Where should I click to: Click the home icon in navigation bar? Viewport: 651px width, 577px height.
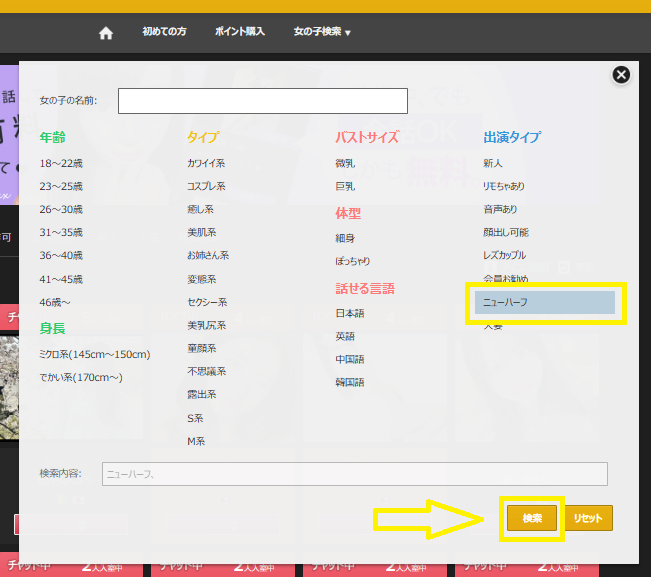click(106, 32)
